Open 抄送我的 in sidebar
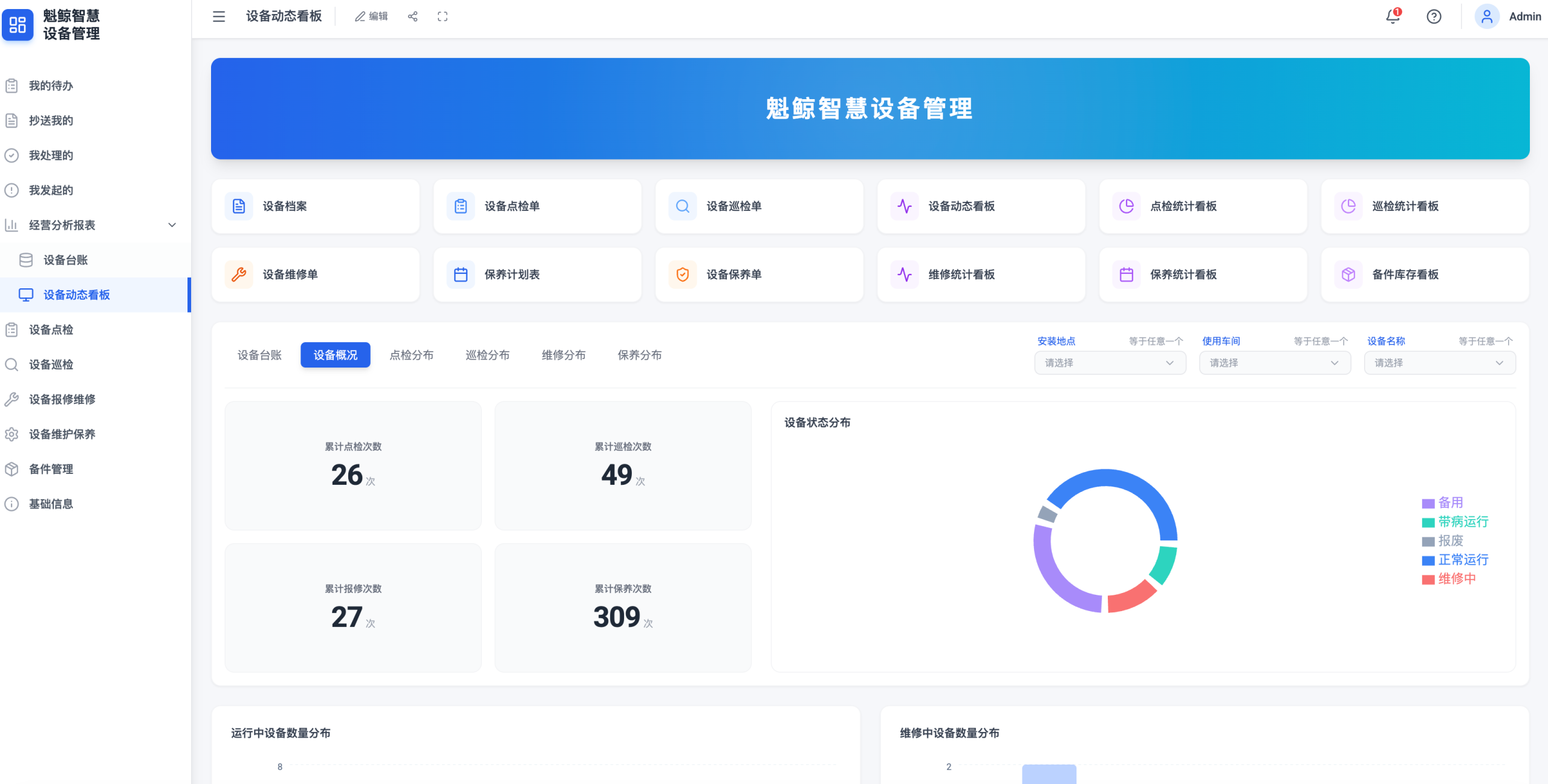Image resolution: width=1548 pixels, height=784 pixels. click(x=95, y=120)
